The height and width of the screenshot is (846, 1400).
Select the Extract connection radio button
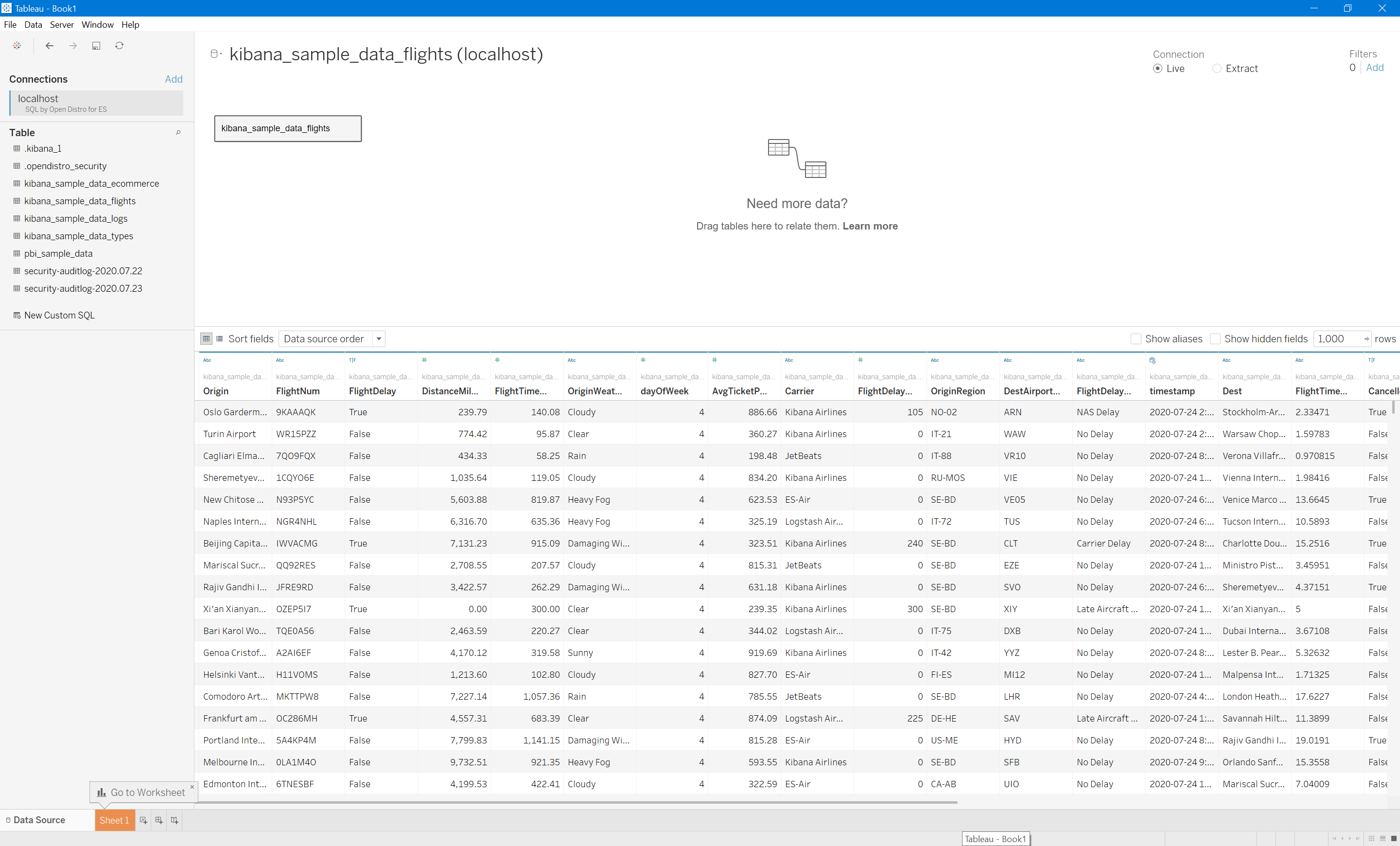[x=1216, y=68]
